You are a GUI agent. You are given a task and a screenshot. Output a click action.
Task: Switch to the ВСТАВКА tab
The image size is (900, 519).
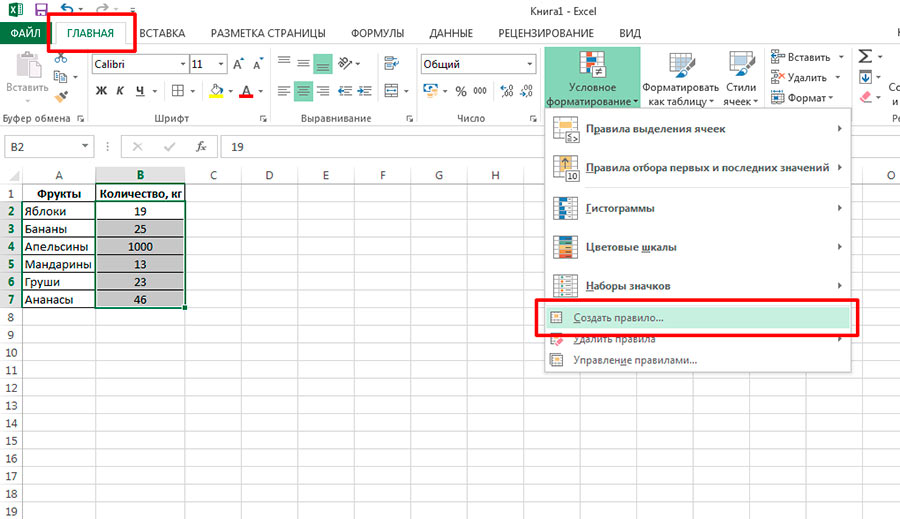(162, 33)
